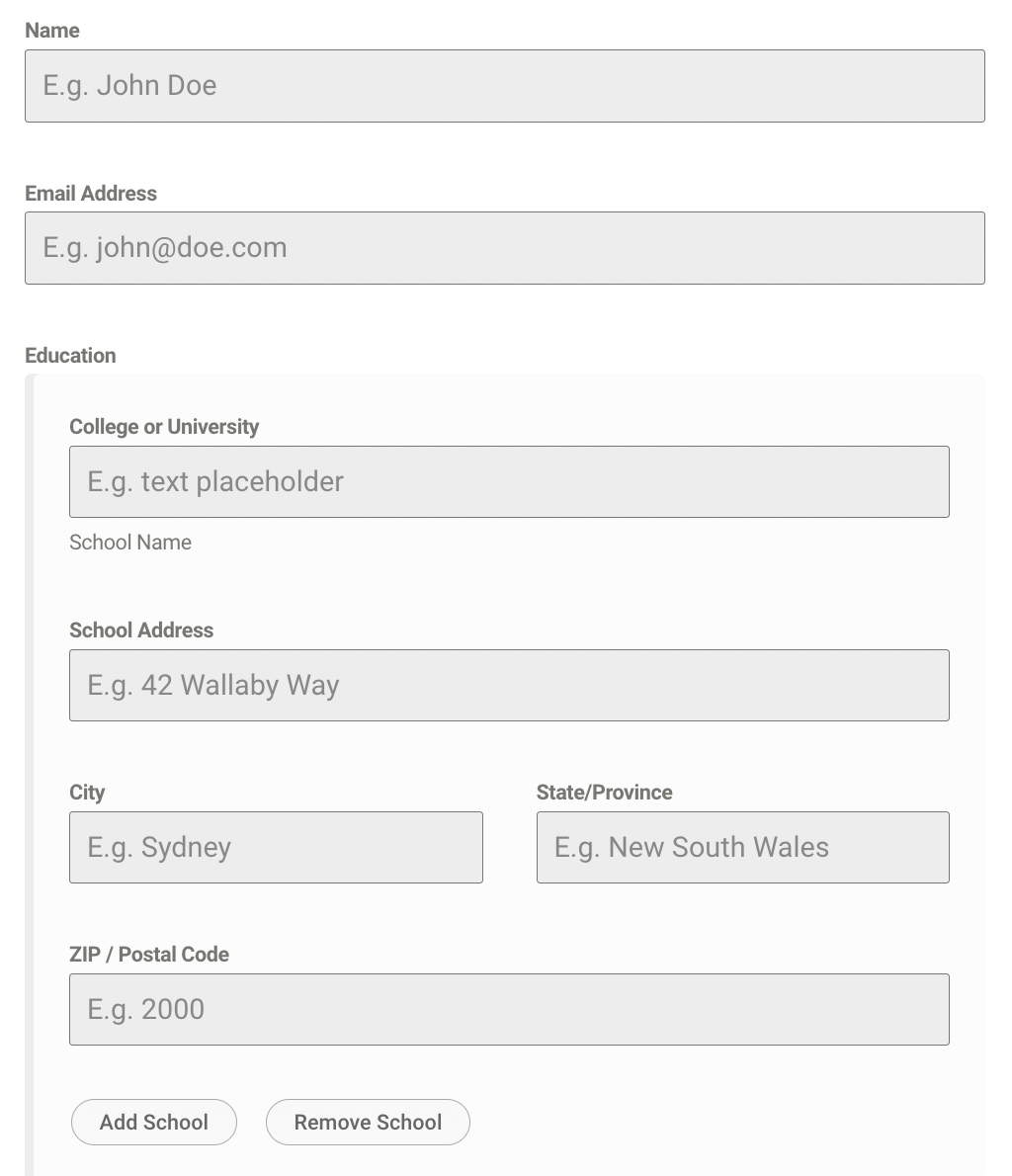1012x1176 pixels.
Task: Click the College or University label
Action: (x=164, y=427)
